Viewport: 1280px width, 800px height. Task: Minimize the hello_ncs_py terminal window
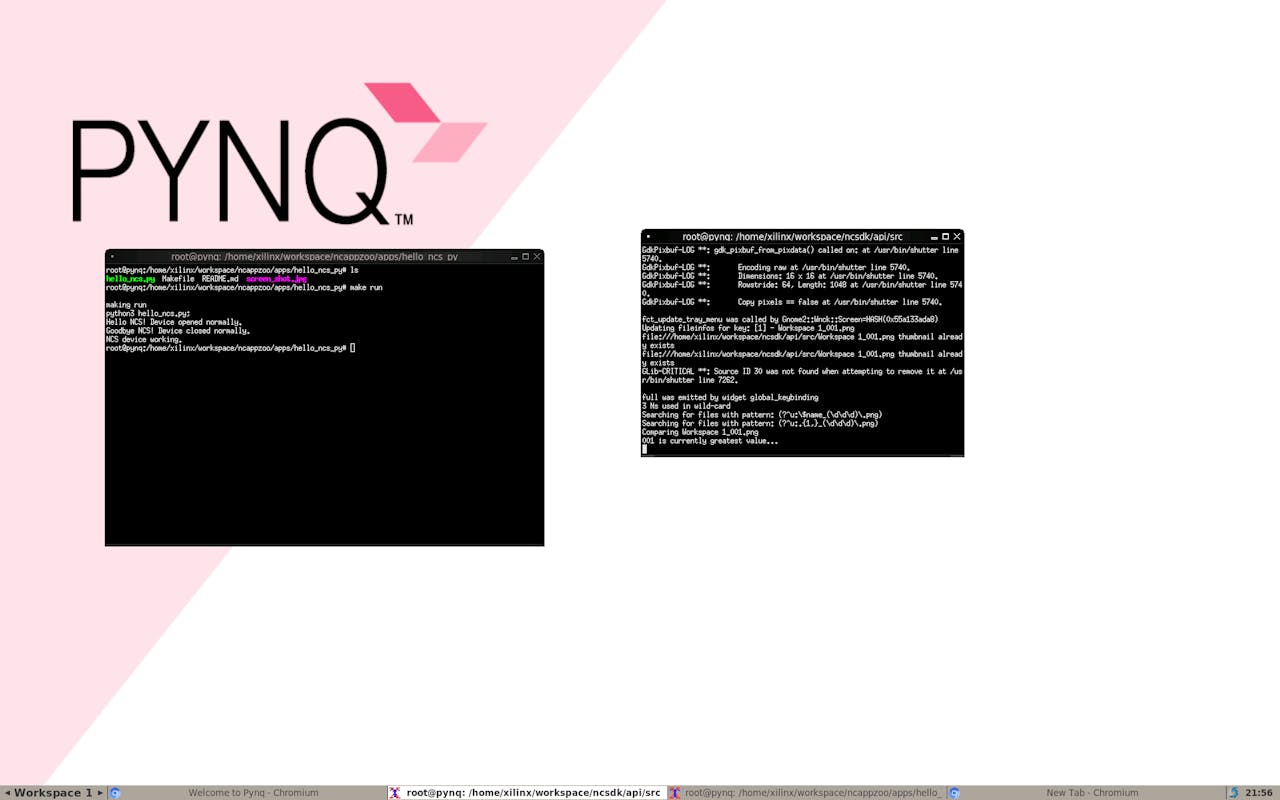point(514,257)
